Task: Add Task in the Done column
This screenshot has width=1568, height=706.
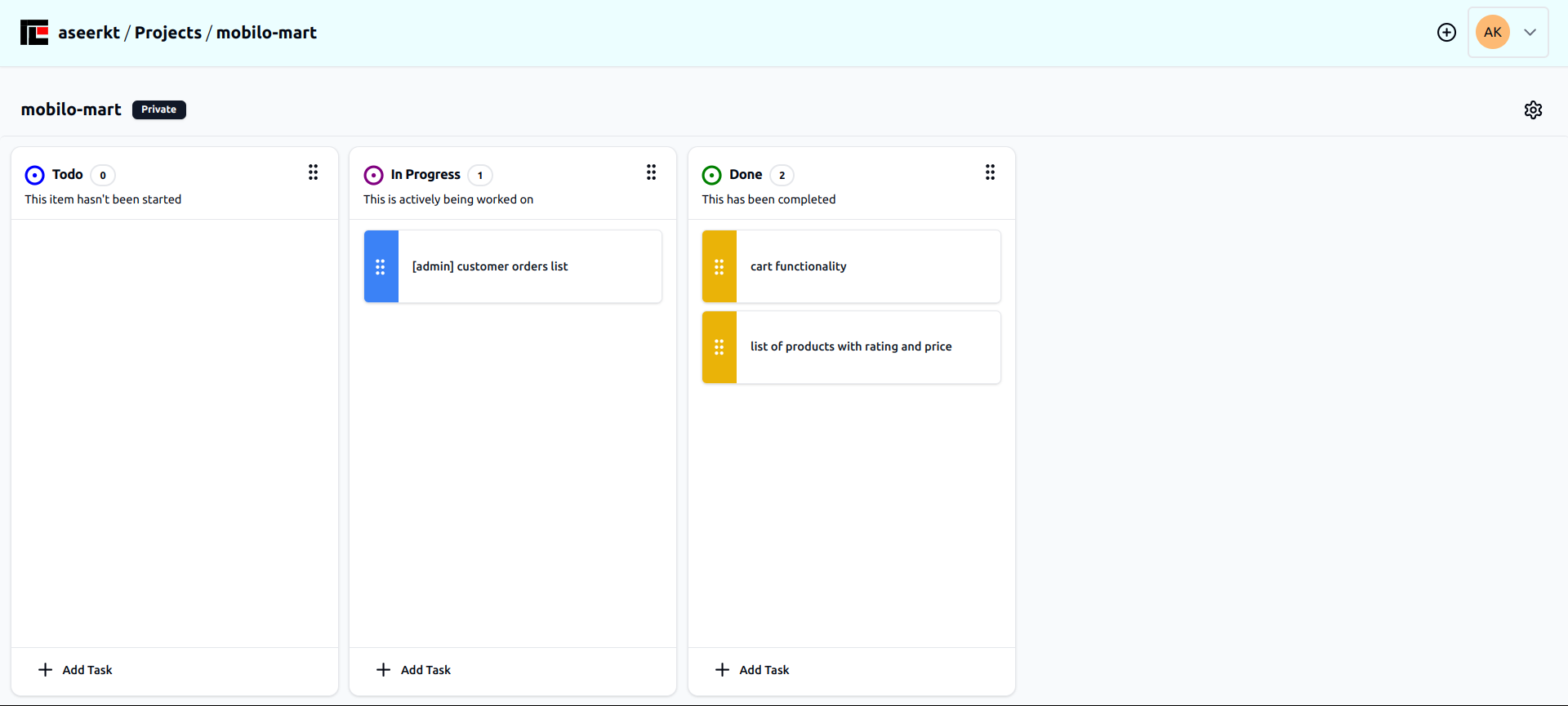Action: 752,670
